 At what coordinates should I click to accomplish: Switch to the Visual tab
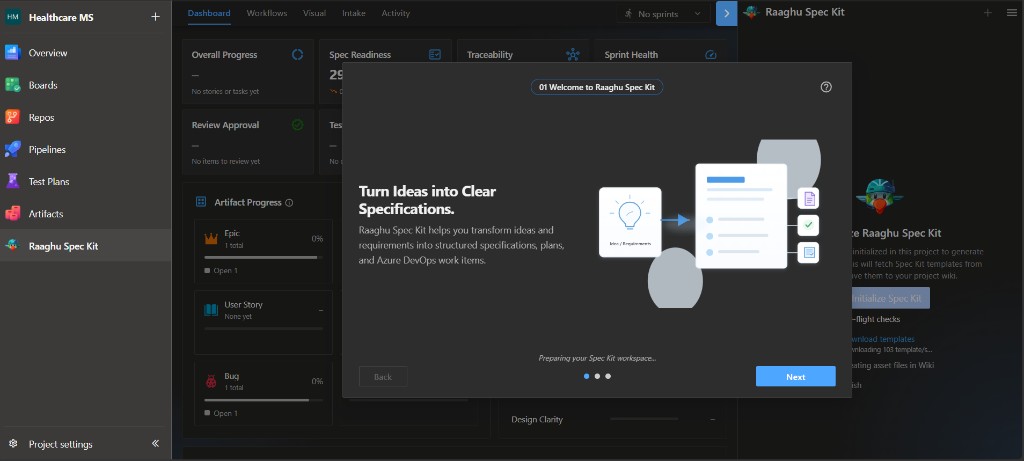pyautogui.click(x=314, y=13)
